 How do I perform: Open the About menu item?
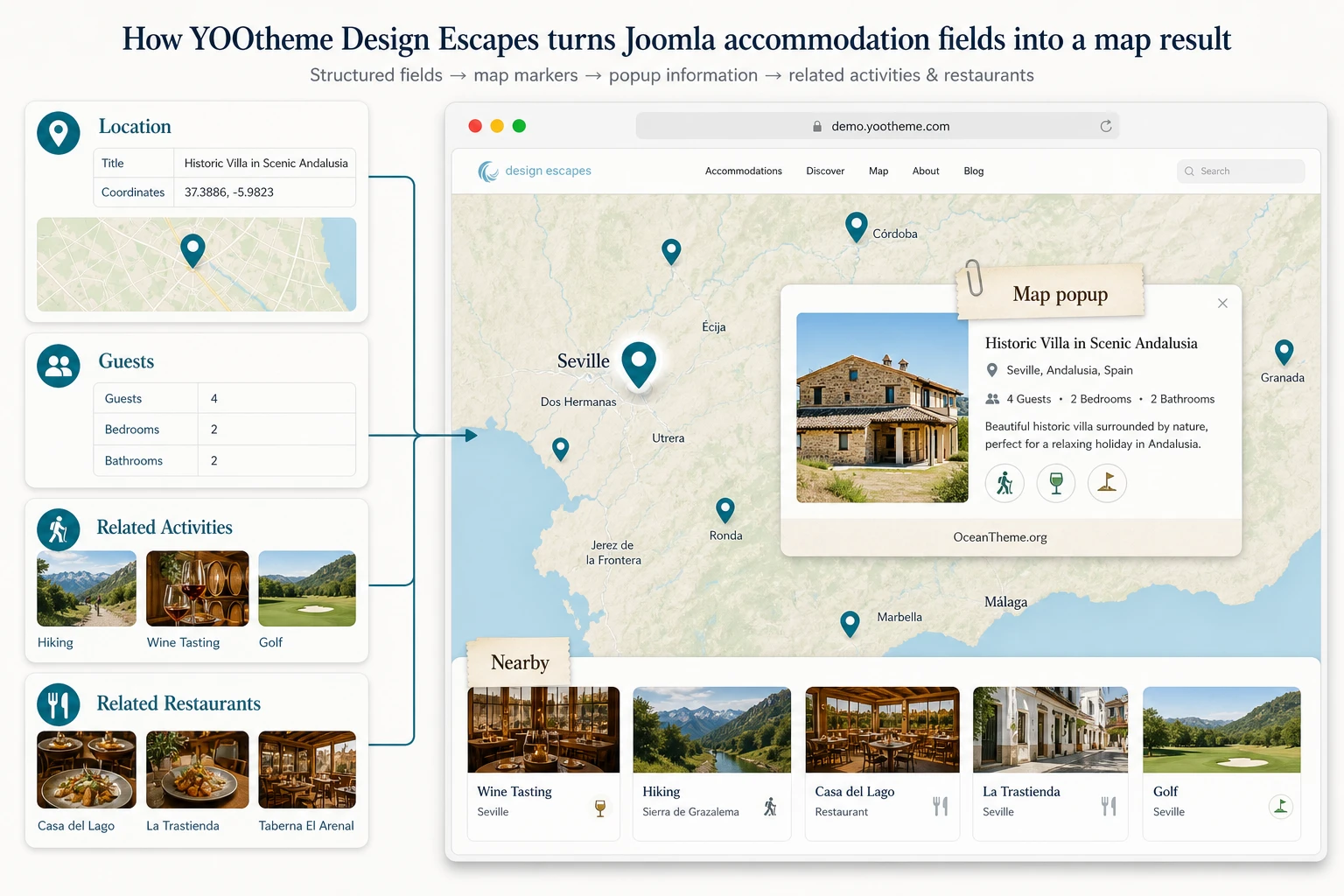pyautogui.click(x=926, y=171)
